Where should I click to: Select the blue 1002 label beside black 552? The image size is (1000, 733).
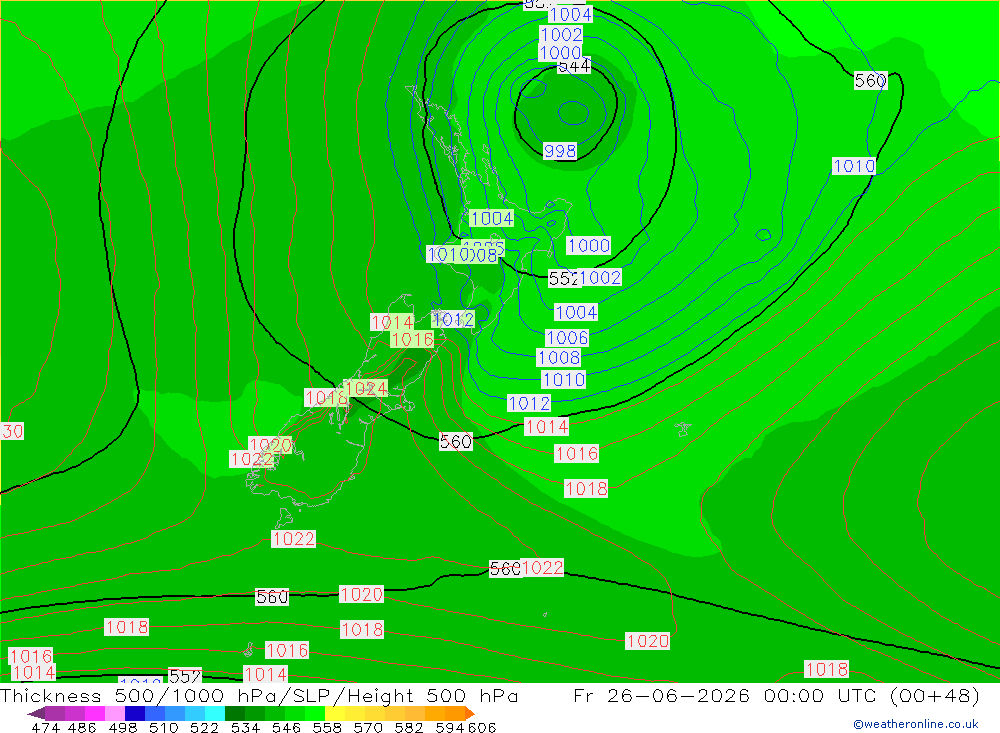click(x=600, y=278)
